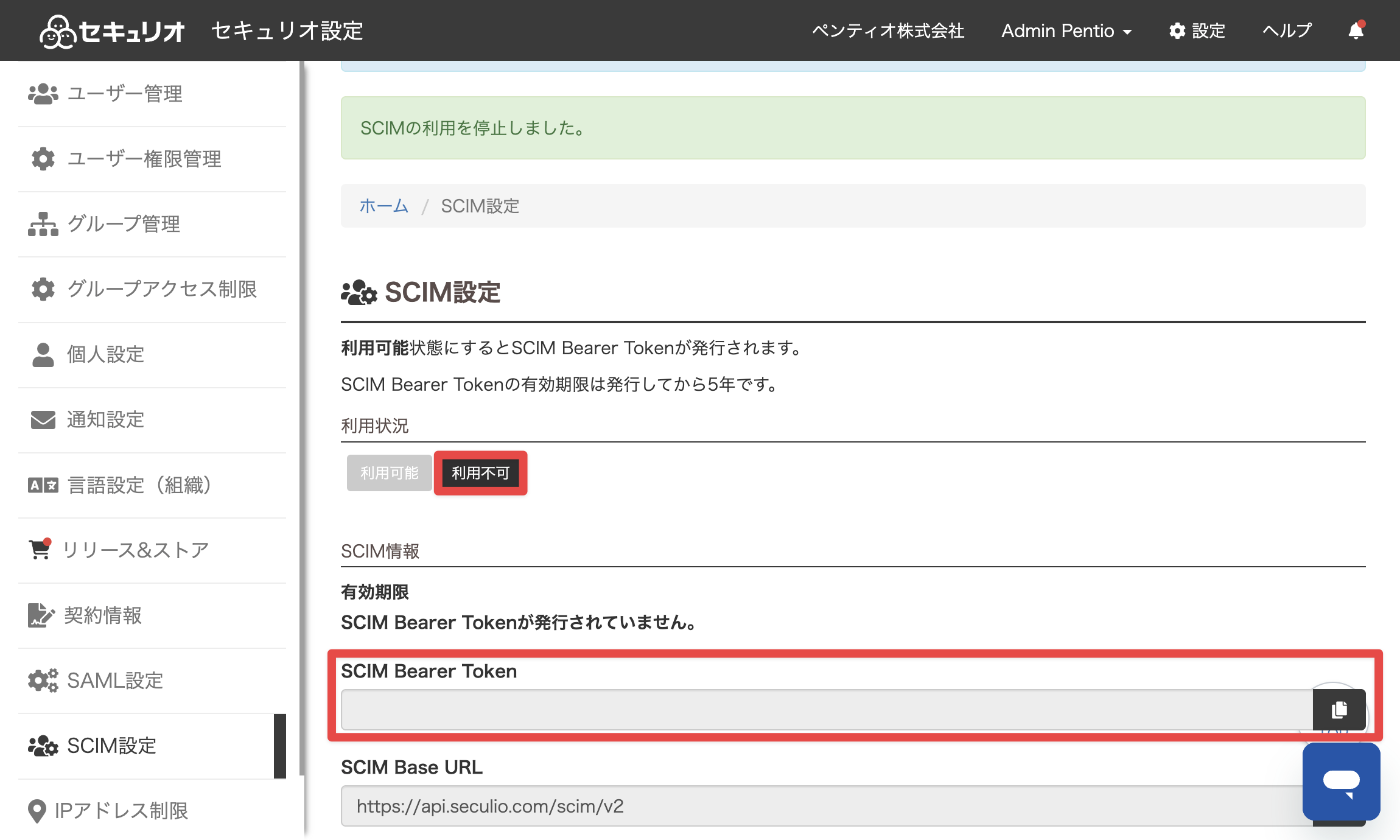Click the notification bell icon

coord(1356,30)
